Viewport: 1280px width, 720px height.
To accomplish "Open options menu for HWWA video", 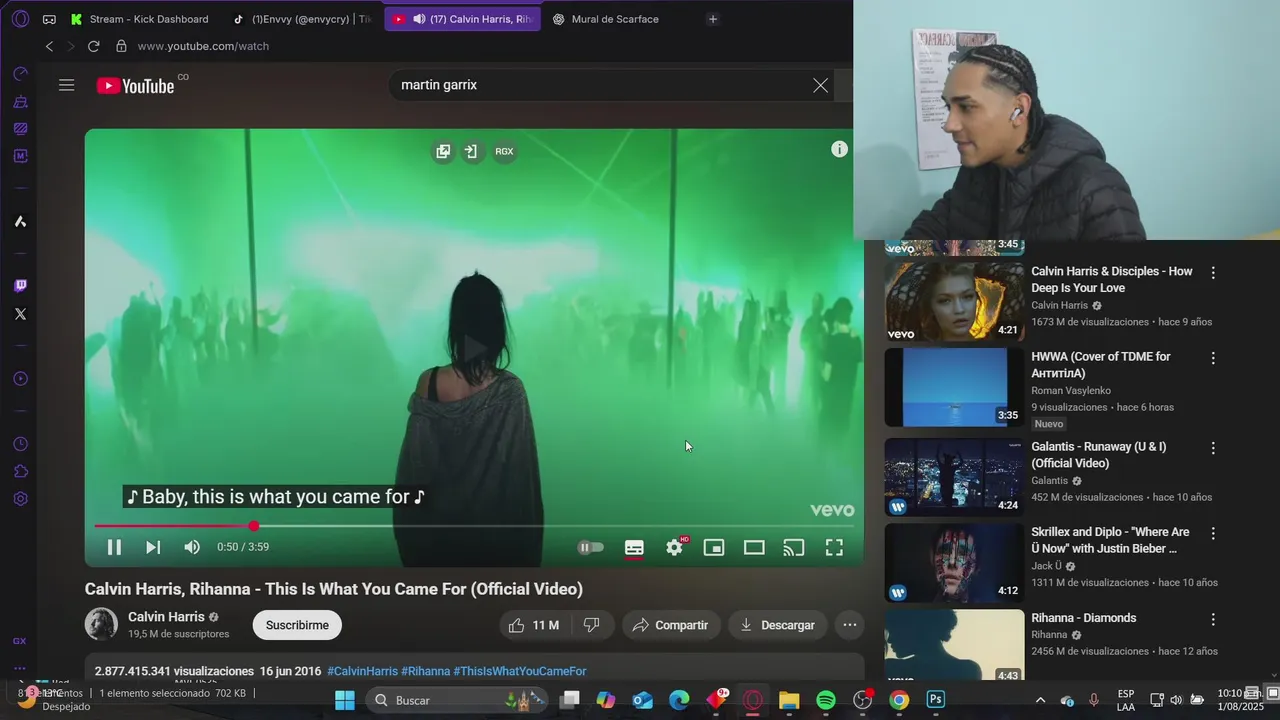I will [1213, 358].
